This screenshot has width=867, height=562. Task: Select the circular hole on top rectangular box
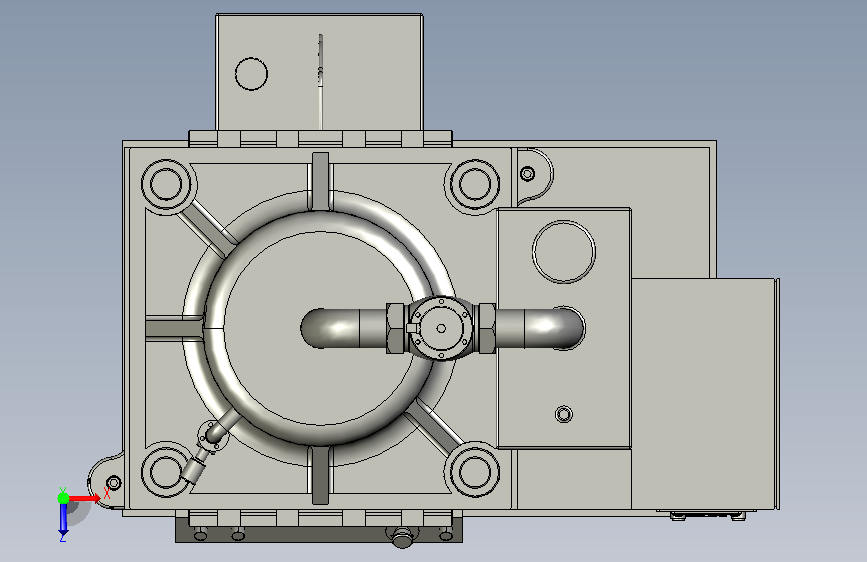click(x=251, y=74)
